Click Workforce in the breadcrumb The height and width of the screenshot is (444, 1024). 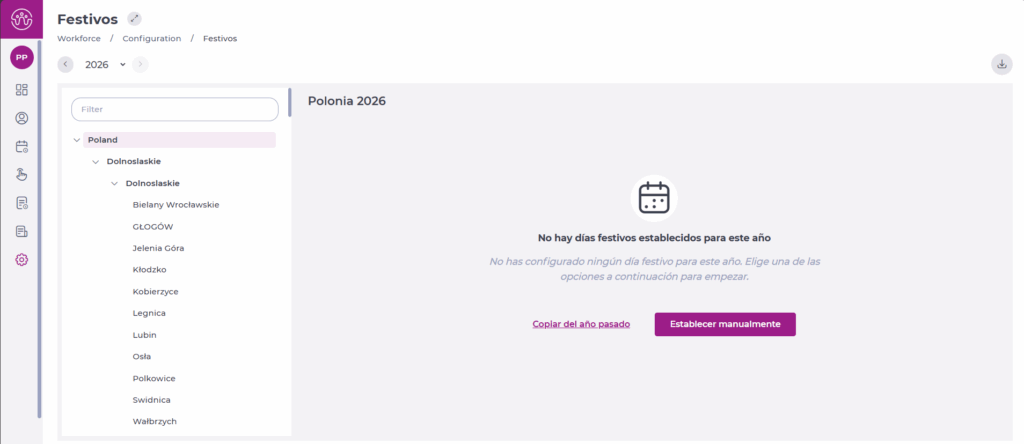[78, 38]
